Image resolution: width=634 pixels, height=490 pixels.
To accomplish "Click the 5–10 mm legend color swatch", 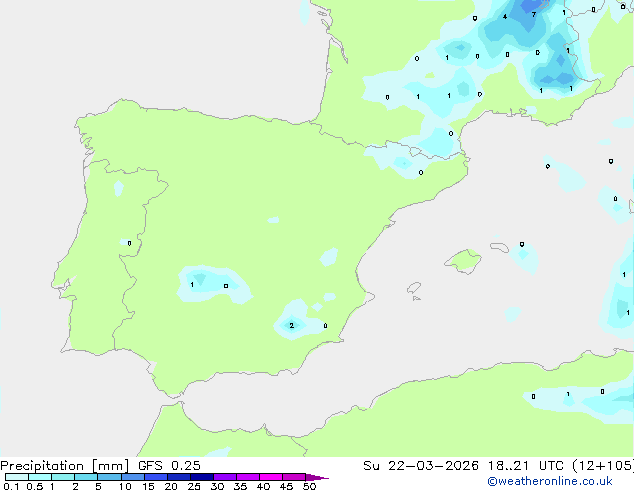I will coord(109,477).
